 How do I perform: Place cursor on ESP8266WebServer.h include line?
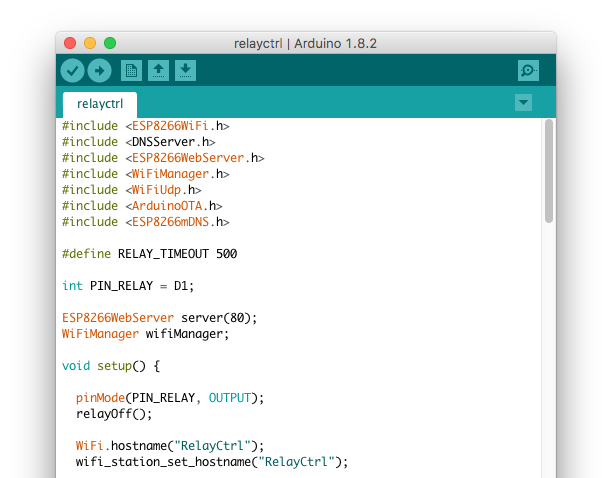163,158
